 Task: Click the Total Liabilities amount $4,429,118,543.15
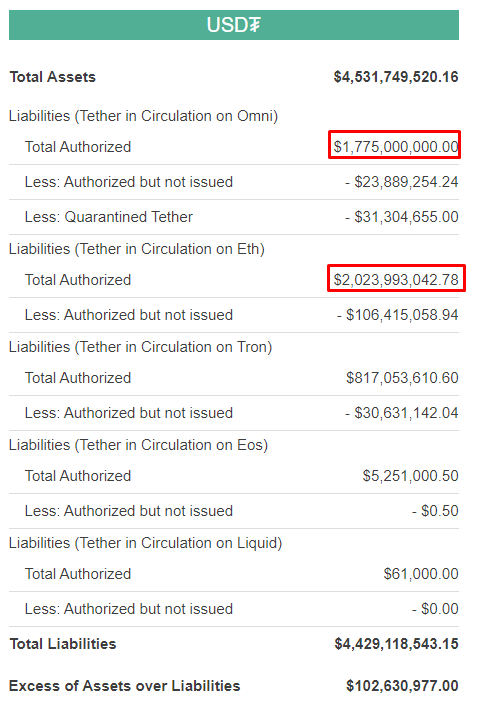pyautogui.click(x=396, y=644)
